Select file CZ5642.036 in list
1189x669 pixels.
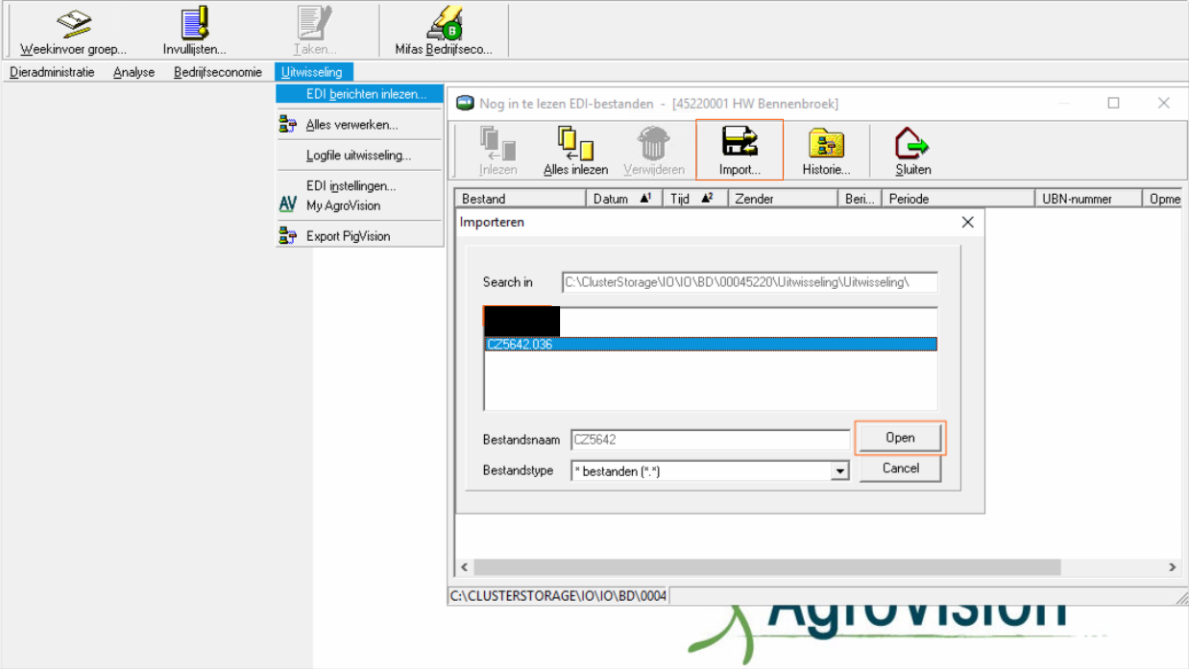(711, 344)
